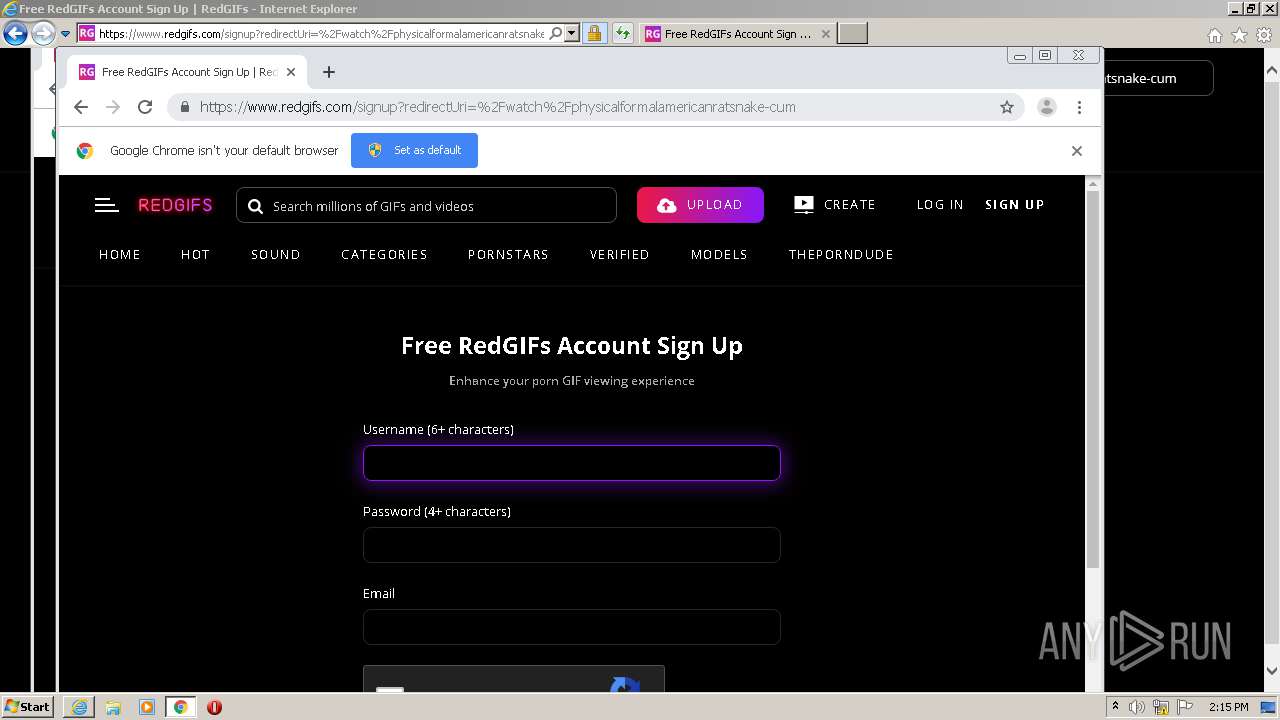This screenshot has height=720, width=1280.
Task: Open a new Chrome tab
Action: point(329,72)
